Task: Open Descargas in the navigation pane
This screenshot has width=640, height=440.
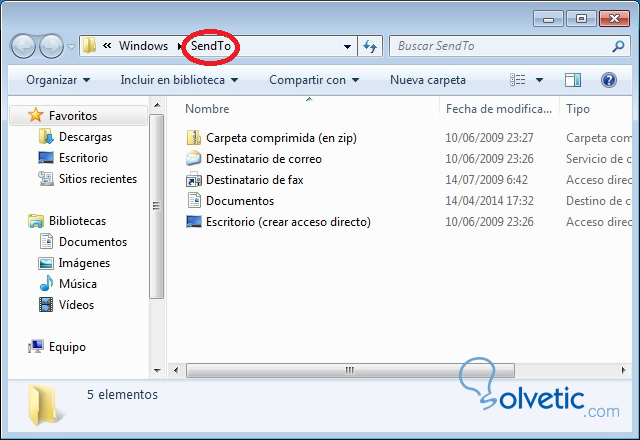Action: [x=85, y=137]
